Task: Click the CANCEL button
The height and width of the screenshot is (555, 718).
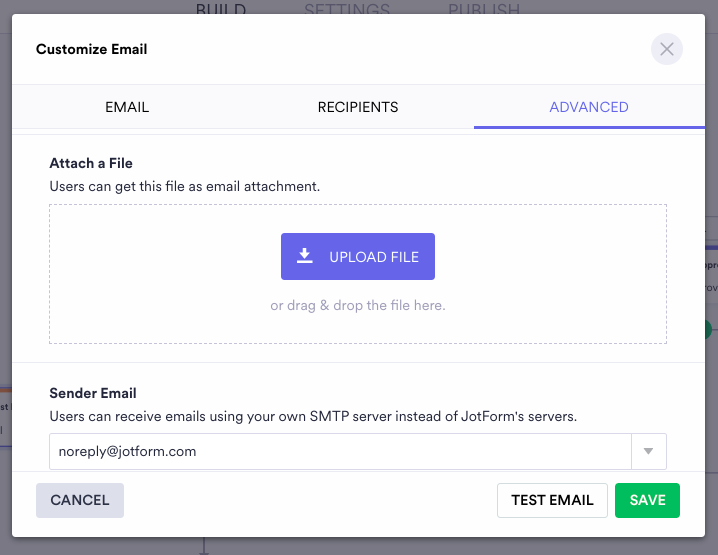Action: pos(80,500)
